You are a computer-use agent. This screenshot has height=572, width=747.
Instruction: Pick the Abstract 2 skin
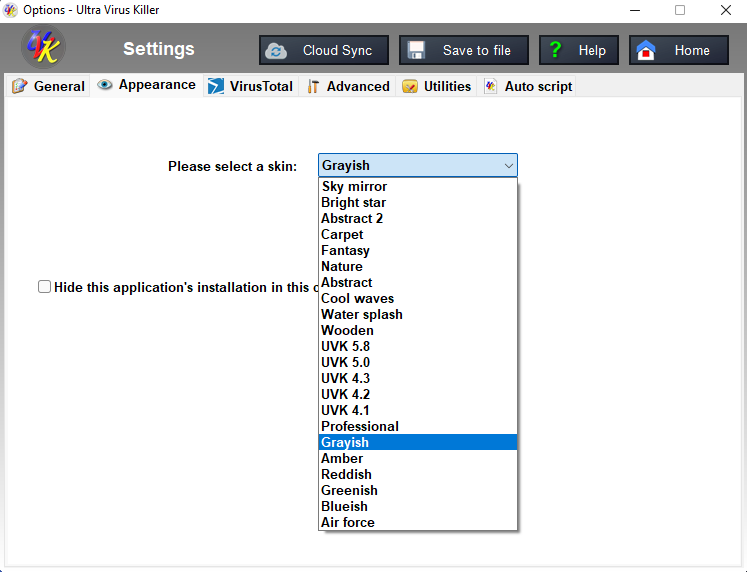point(418,218)
